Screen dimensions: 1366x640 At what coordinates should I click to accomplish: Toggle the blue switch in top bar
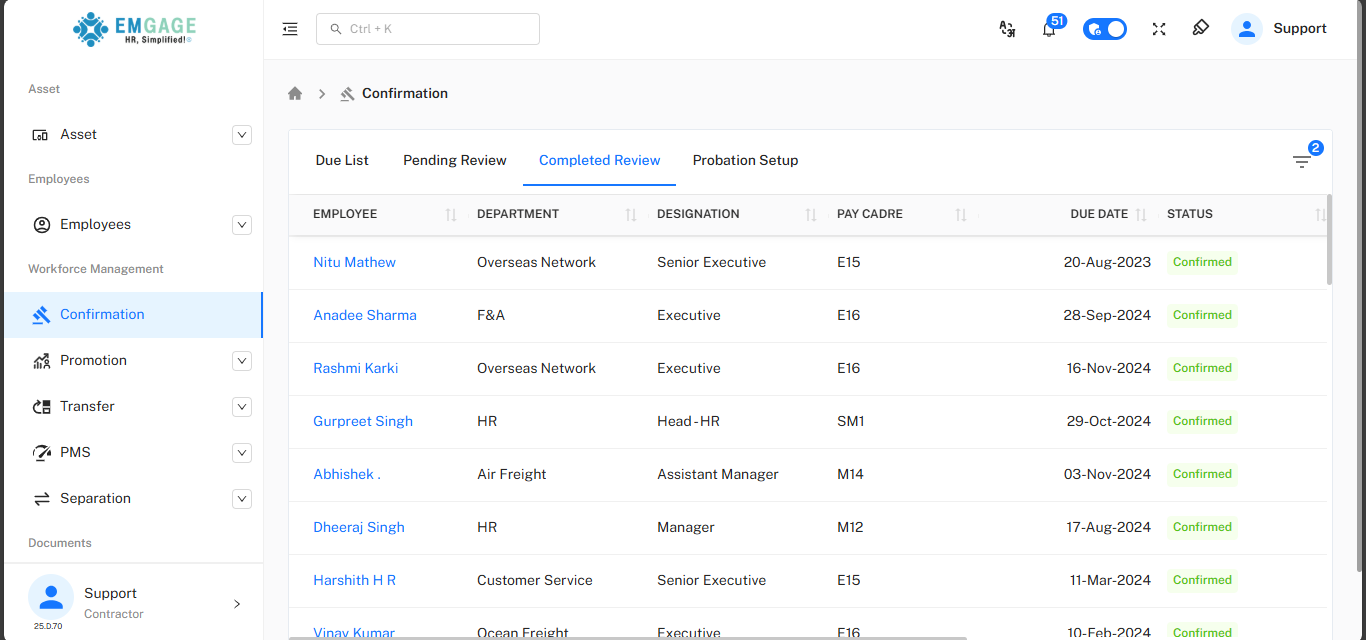coord(1105,29)
